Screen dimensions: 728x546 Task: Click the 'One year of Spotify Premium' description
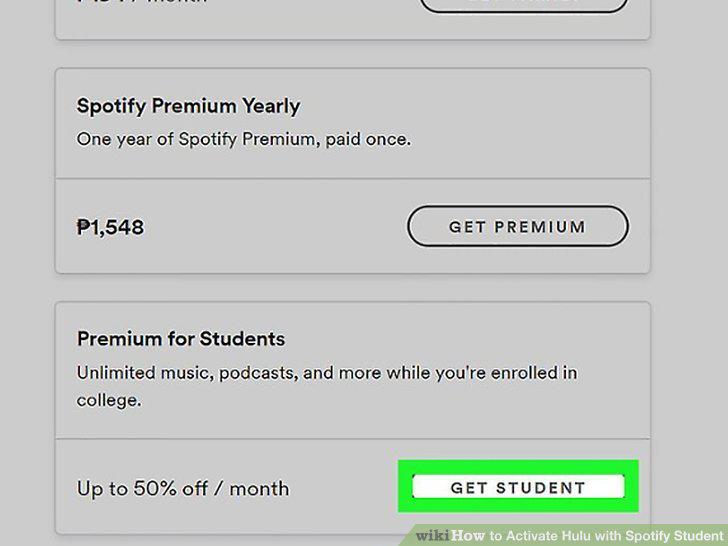pos(244,139)
